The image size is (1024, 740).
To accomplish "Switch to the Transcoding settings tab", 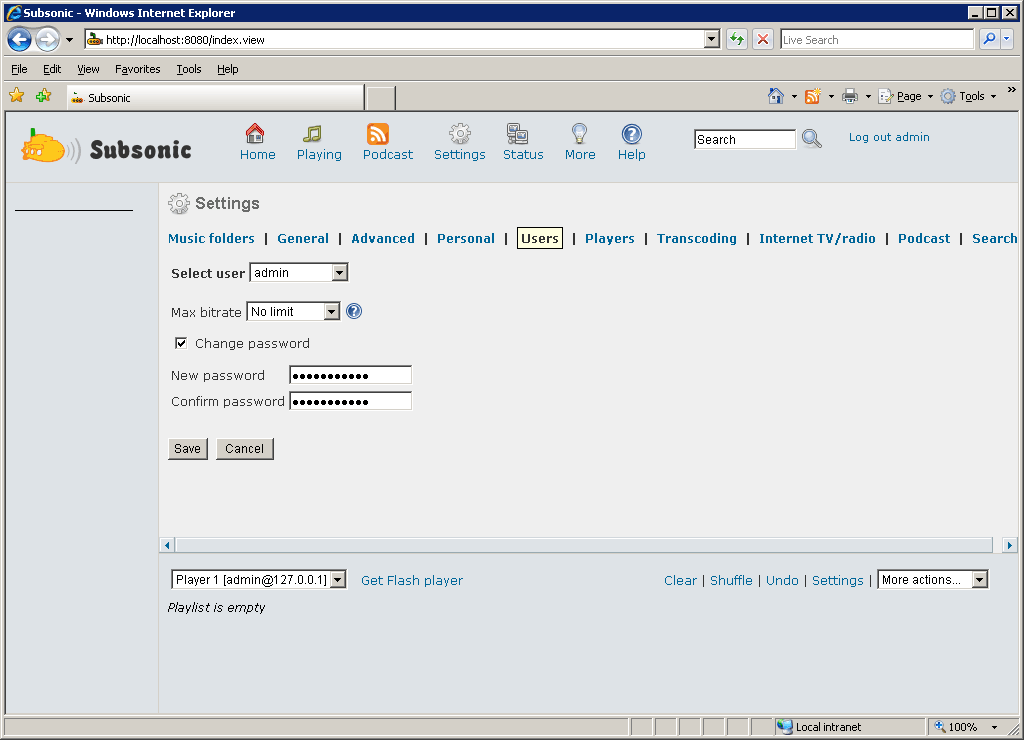I will [696, 238].
